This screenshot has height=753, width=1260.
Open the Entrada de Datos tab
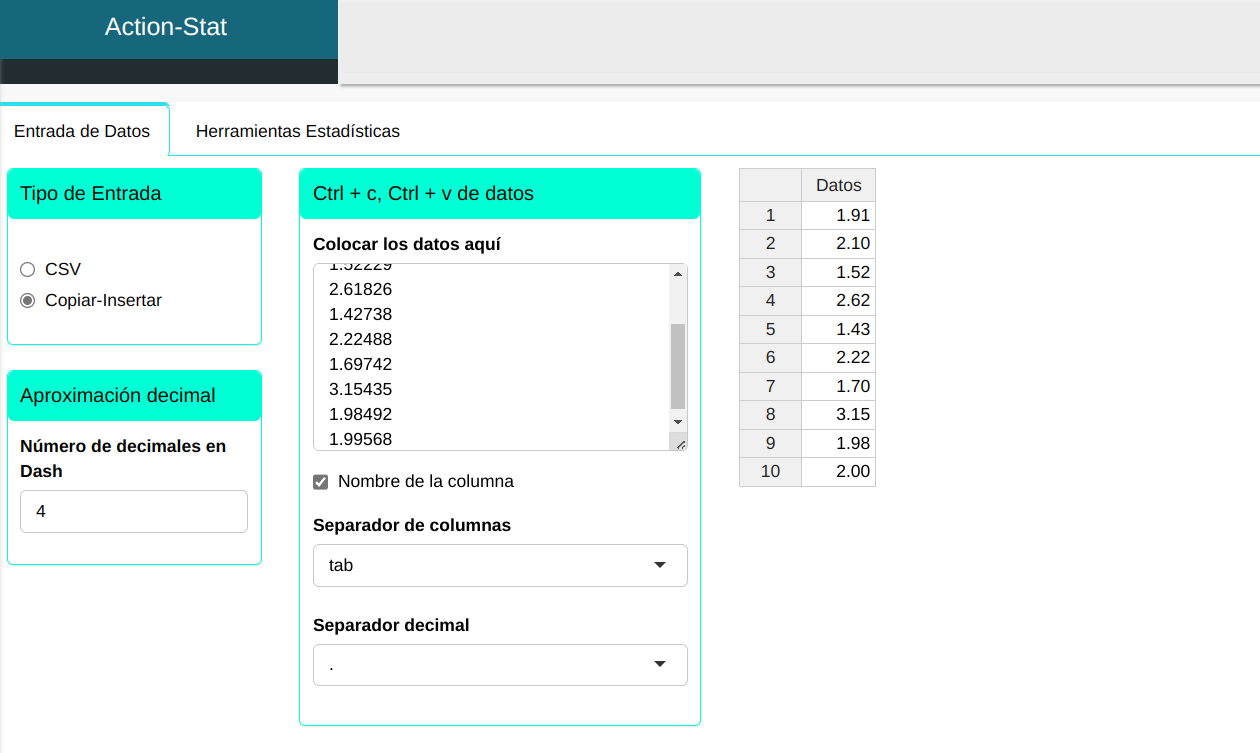(x=82, y=131)
